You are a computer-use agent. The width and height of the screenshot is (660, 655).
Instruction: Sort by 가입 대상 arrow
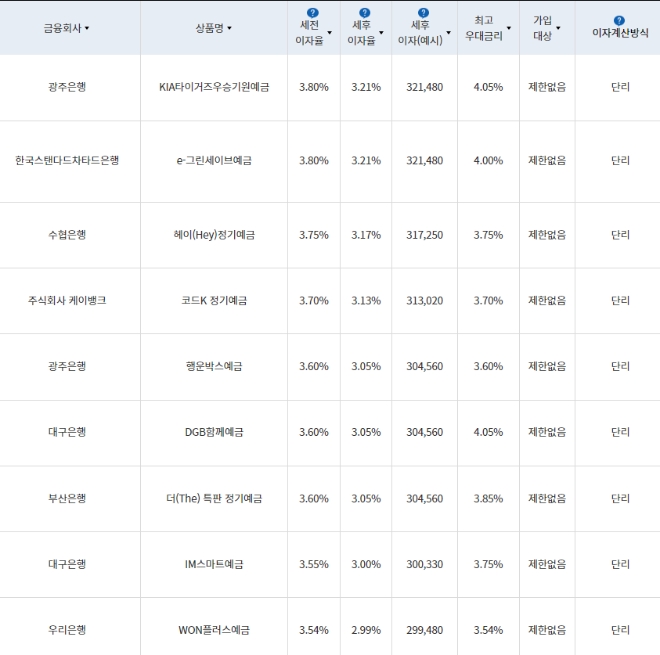click(559, 28)
